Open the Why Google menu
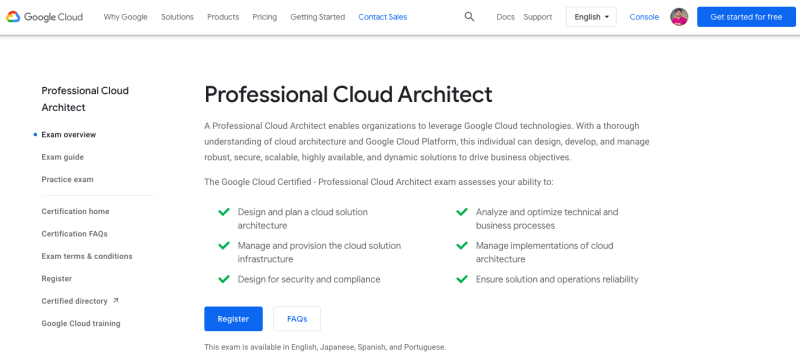Image resolution: width=800 pixels, height=362 pixels. click(x=126, y=17)
